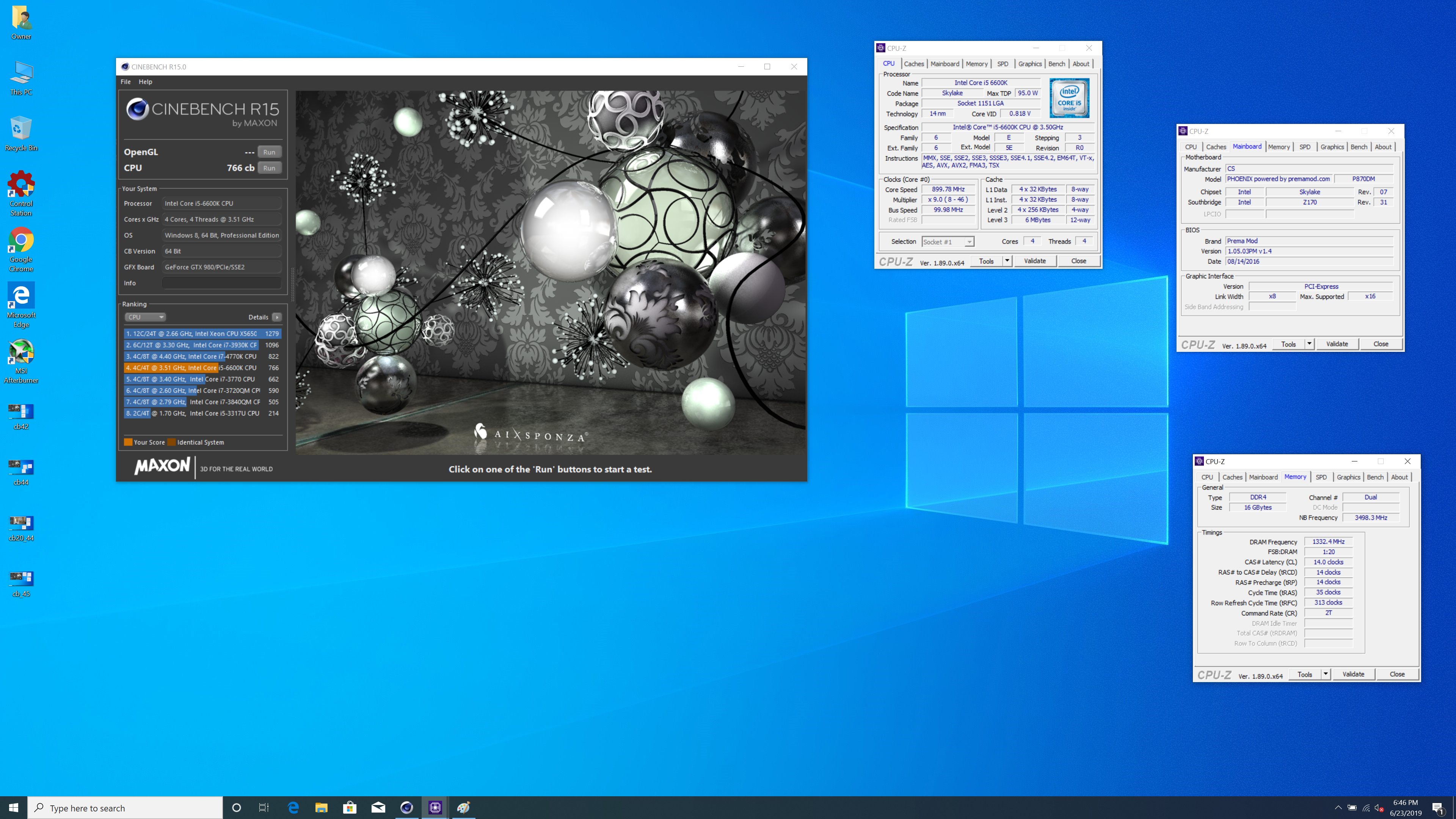Launch Control Station desktop shortcut
Viewport: 1456px width, 819px height.
pos(21,194)
